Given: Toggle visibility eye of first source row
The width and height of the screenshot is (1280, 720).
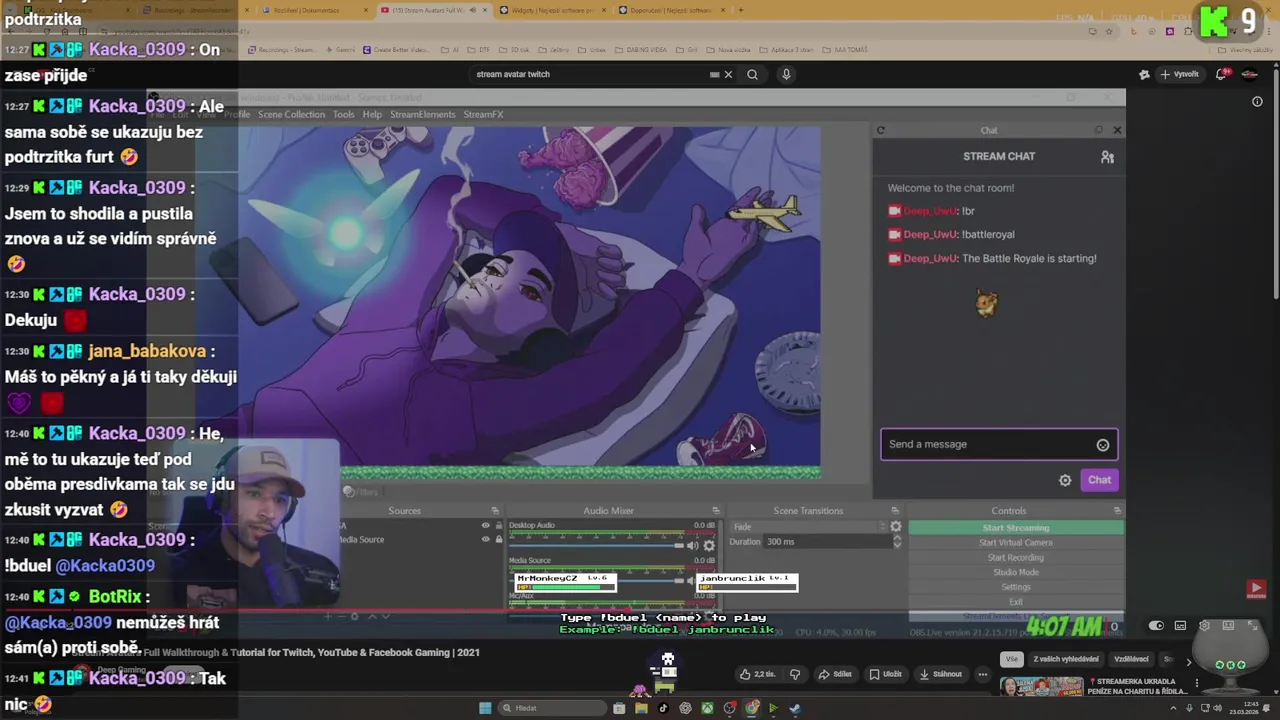Looking at the screenshot, I should click(486, 525).
